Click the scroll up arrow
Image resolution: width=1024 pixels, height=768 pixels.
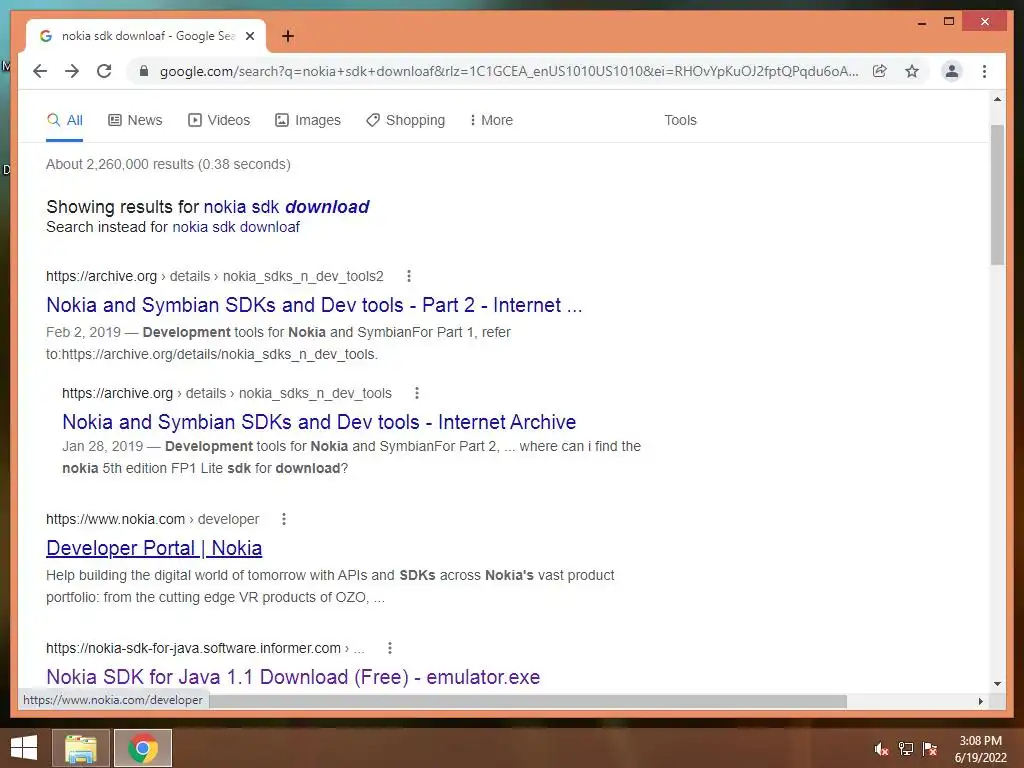pos(997,99)
